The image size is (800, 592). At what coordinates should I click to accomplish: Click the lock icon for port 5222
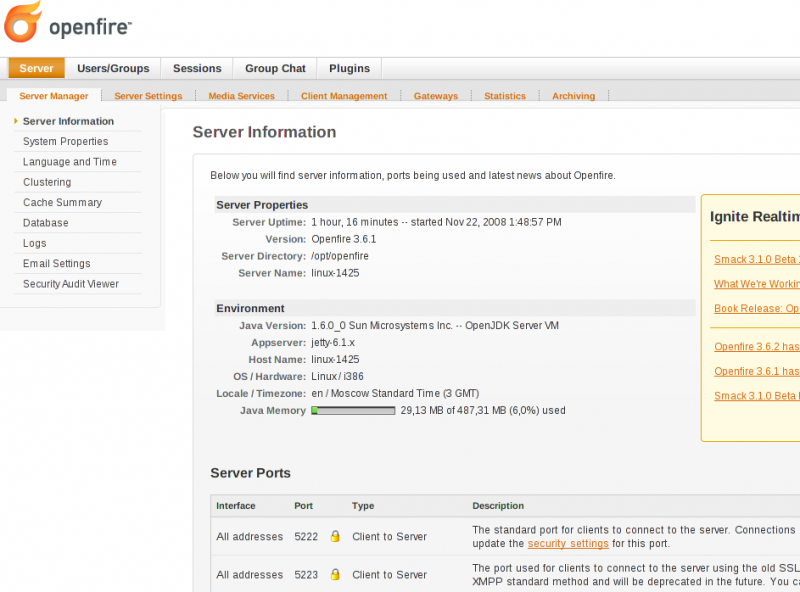tap(335, 536)
